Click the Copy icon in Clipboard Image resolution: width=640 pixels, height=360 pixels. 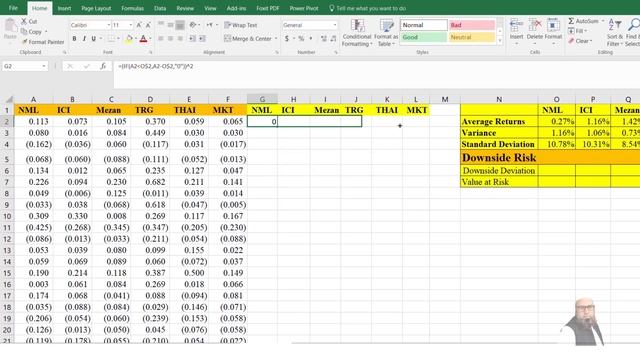[x=24, y=31]
